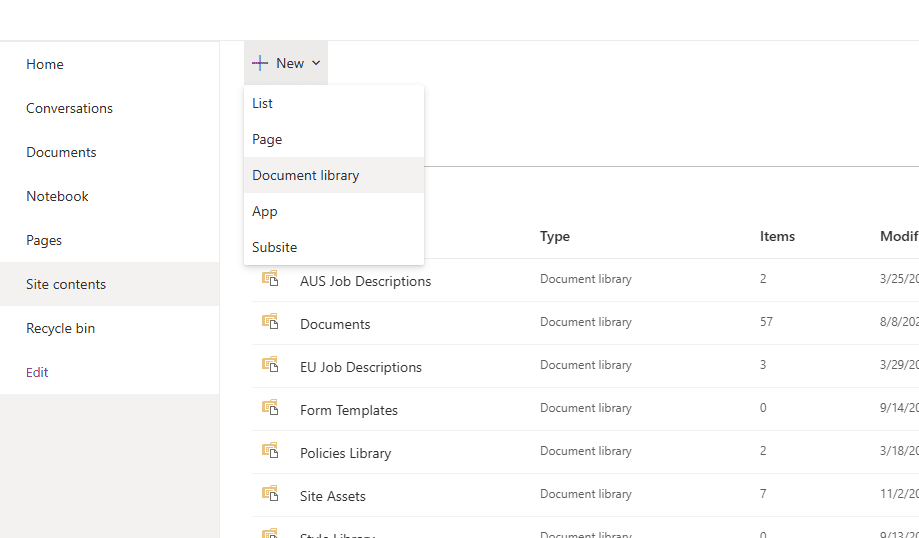This screenshot has height=538, width=919.
Task: Open Home in the left navigation
Action: click(x=45, y=64)
